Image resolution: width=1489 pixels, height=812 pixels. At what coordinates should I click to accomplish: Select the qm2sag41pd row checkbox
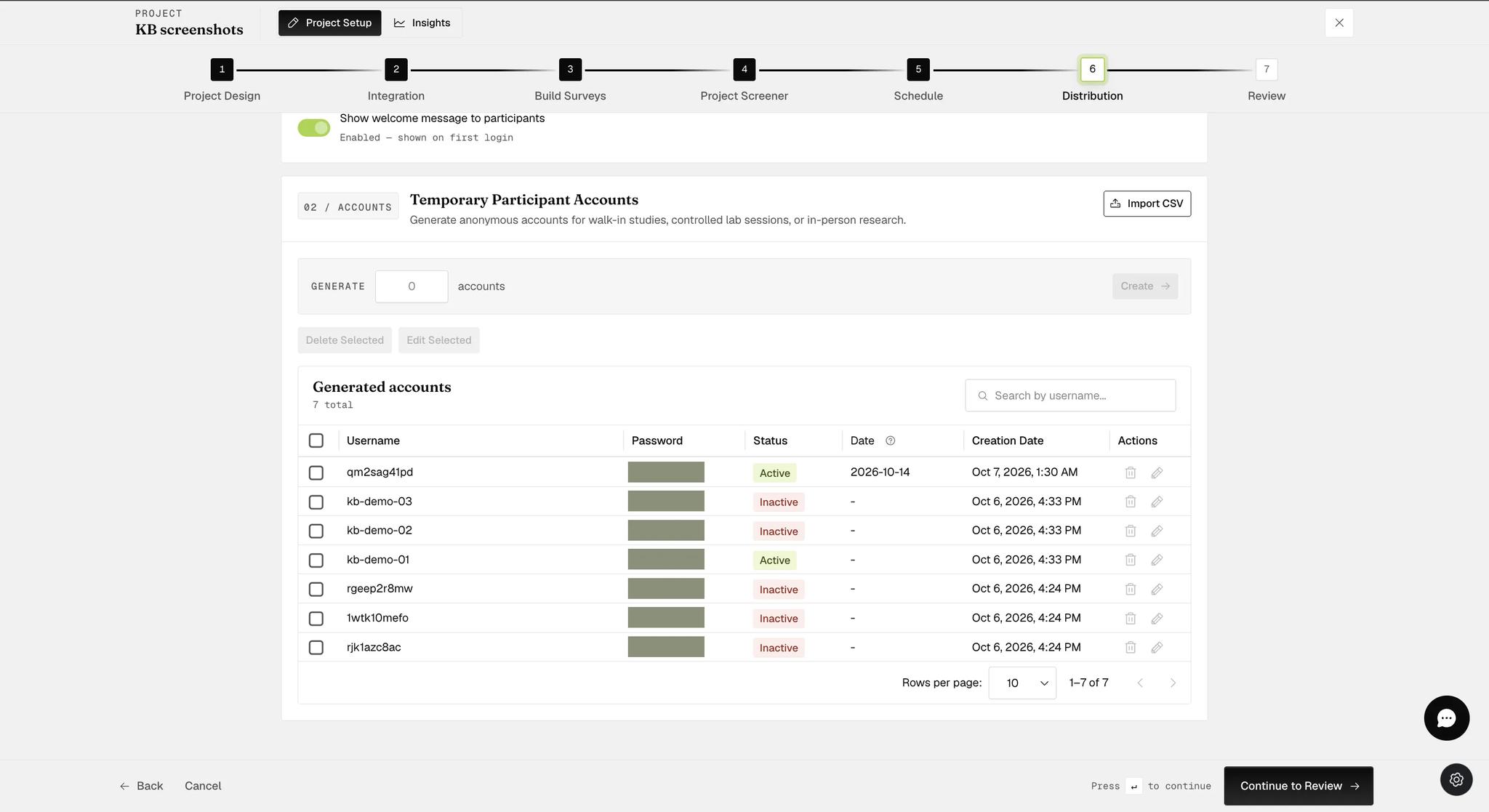pyautogui.click(x=316, y=473)
